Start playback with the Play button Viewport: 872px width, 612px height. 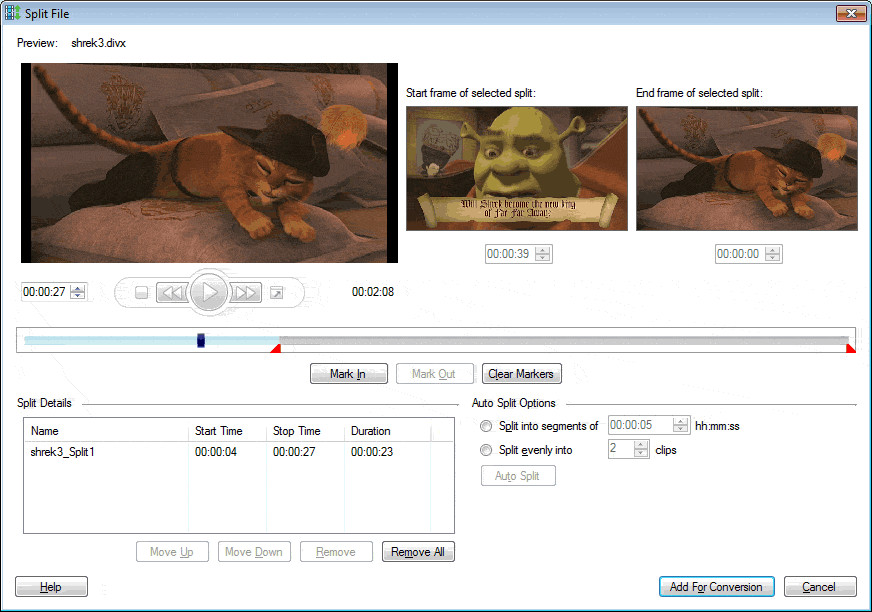tap(209, 292)
